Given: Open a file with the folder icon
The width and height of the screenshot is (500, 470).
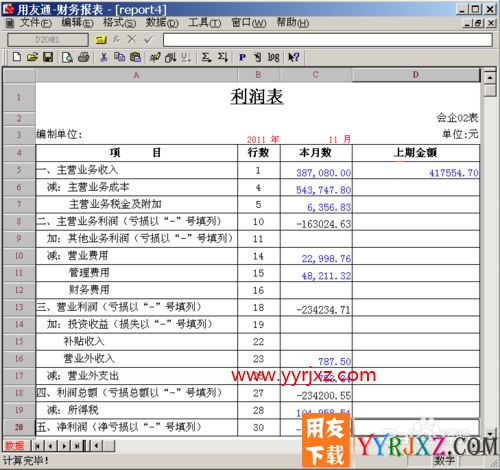Looking at the screenshot, I should click(32, 57).
